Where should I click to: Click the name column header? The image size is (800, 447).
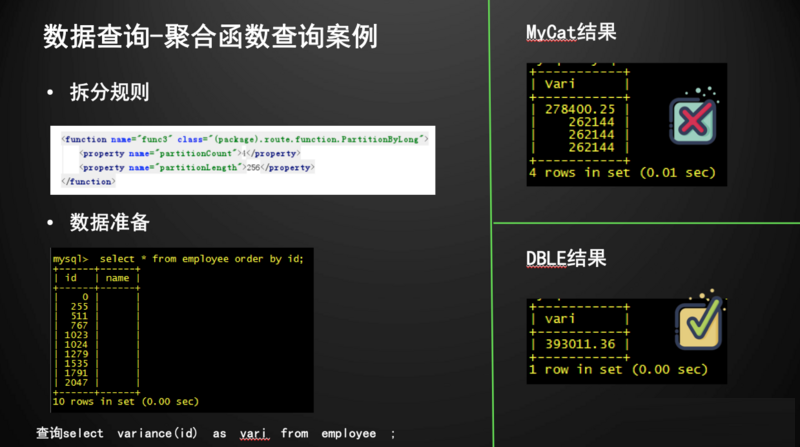click(117, 278)
